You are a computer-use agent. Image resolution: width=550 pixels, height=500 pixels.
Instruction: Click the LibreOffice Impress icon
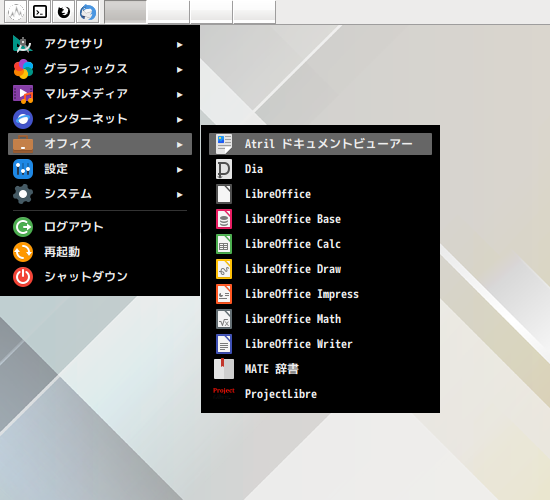(x=224, y=294)
